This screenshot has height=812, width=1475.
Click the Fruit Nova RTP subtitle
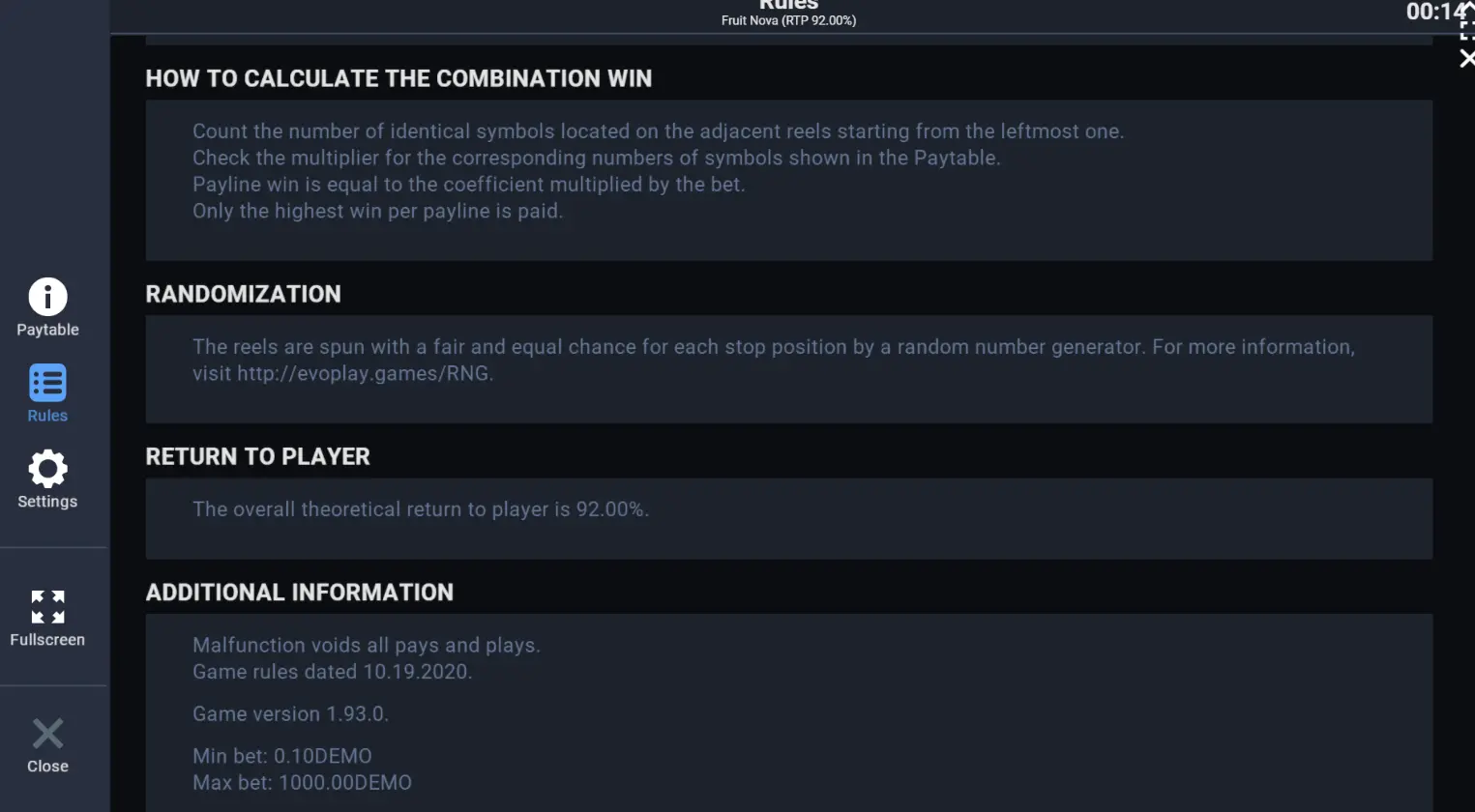788,20
